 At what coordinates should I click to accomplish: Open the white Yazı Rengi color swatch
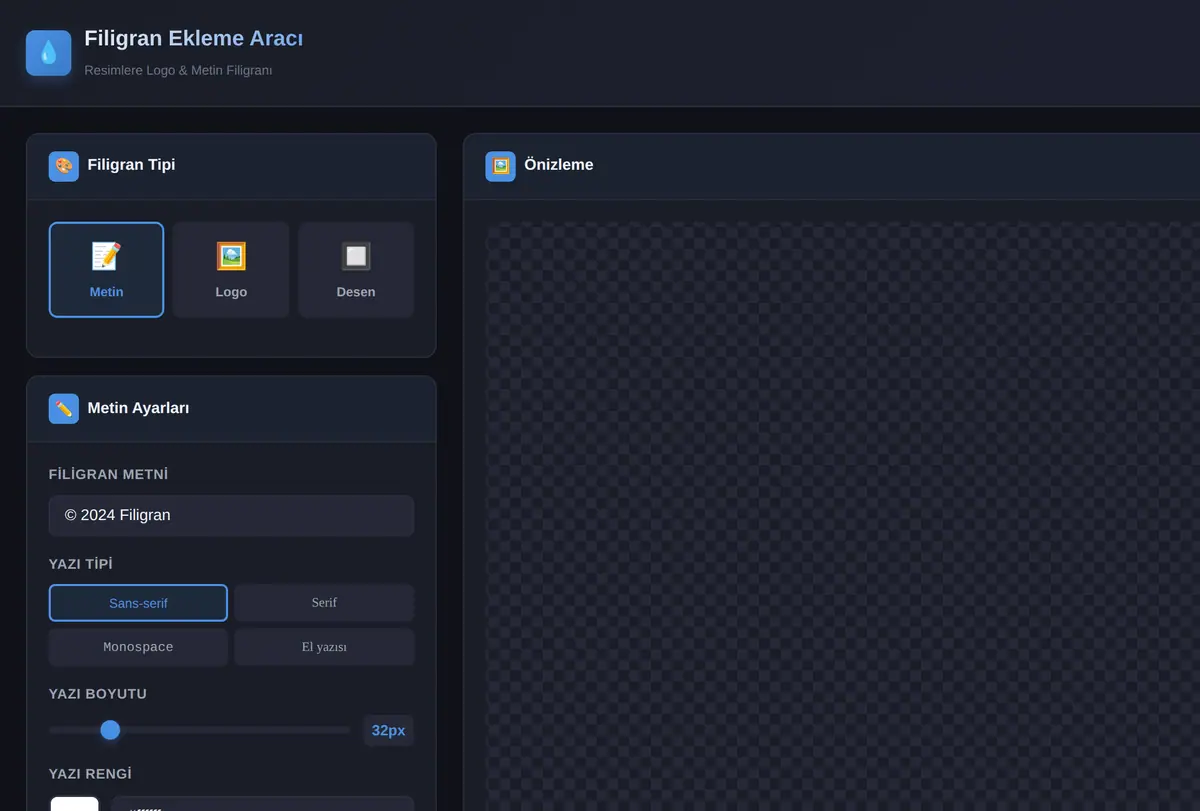75,804
